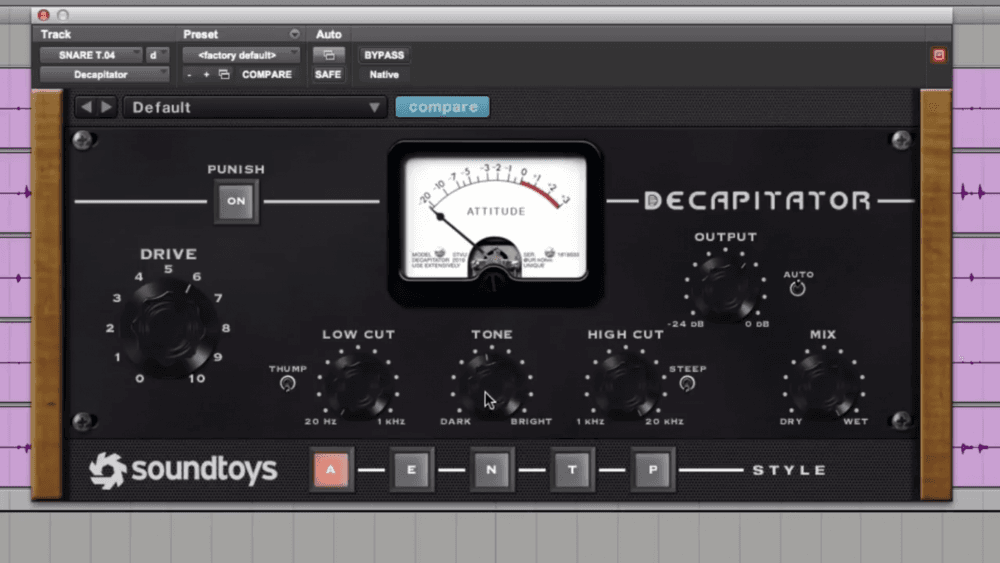Click the Pro Tools COMPARE button
Screen dimensions: 1000x563
[267, 75]
